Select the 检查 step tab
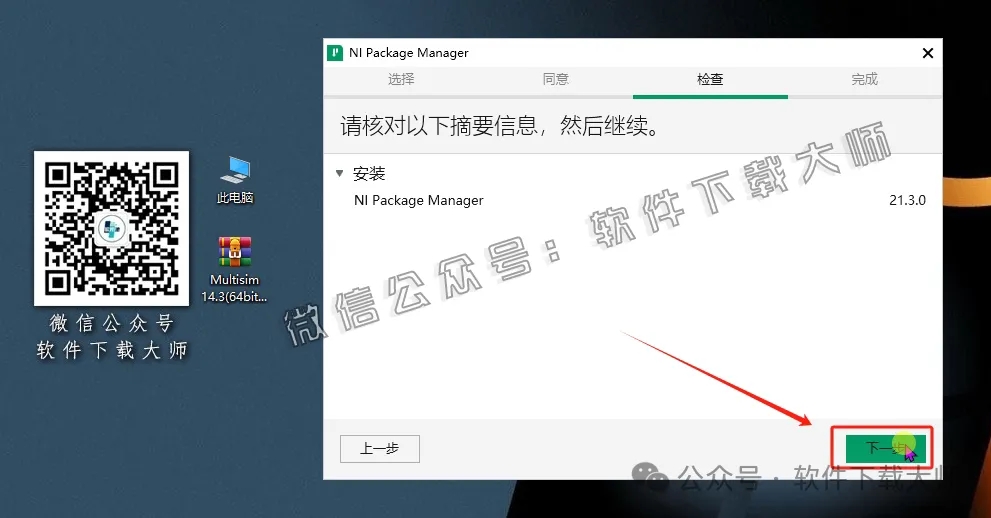The height and width of the screenshot is (518, 991). pyautogui.click(x=710, y=79)
